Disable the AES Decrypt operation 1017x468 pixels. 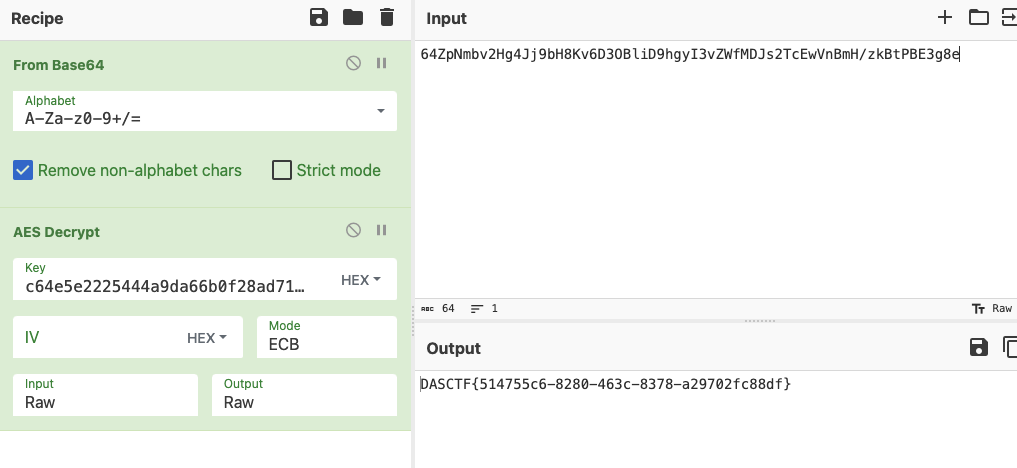pyautogui.click(x=353, y=231)
